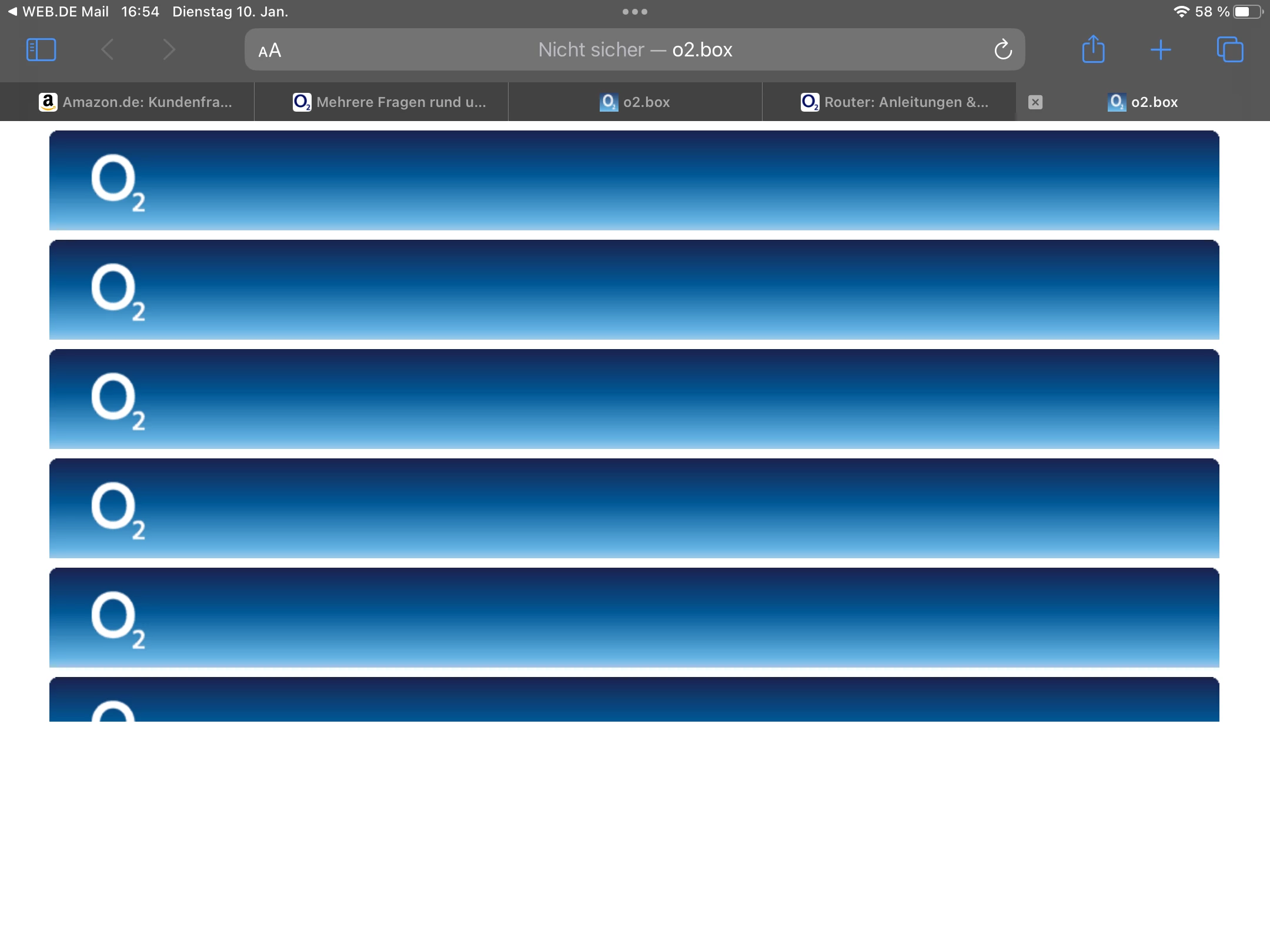Tap the back navigation arrow
This screenshot has height=952, width=1270.
tap(108, 50)
